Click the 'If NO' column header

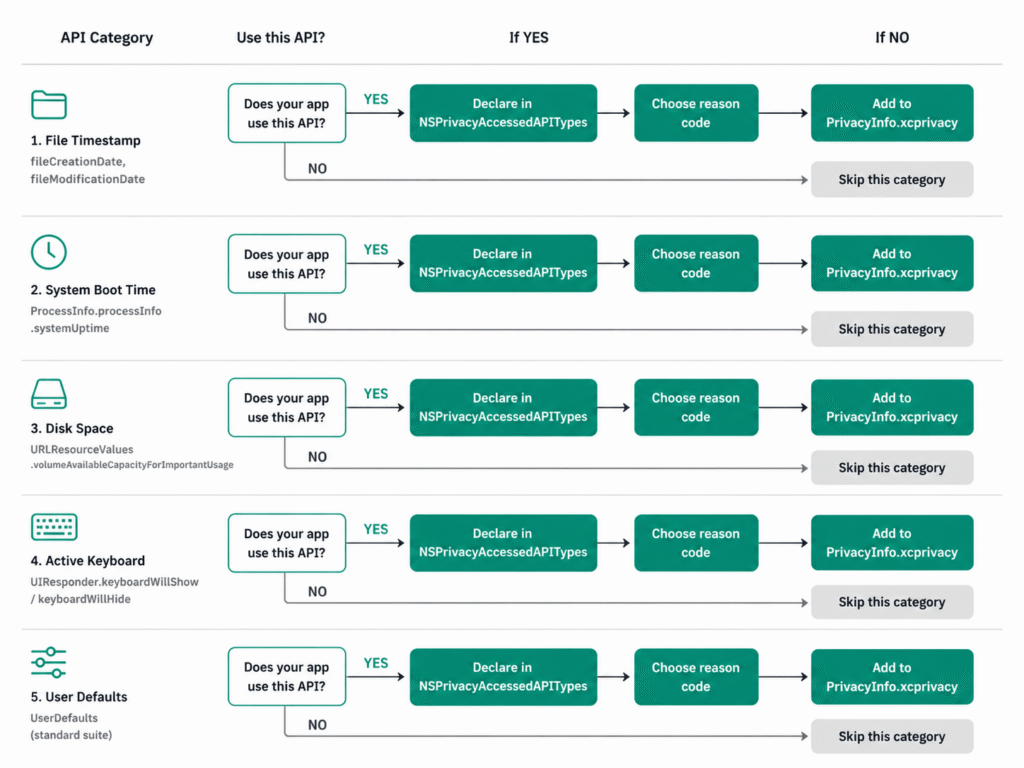pos(892,38)
